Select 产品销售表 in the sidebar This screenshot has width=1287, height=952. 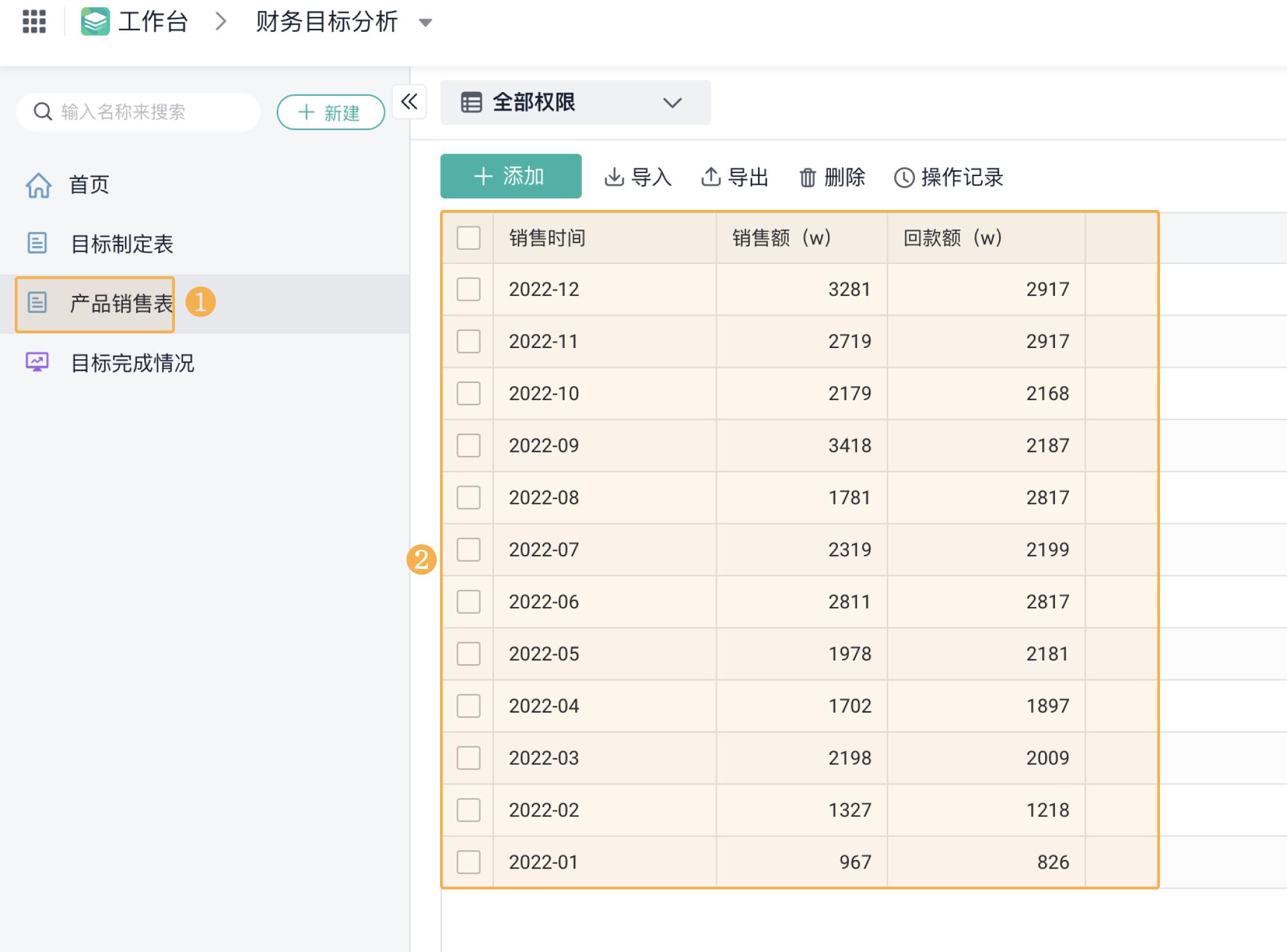pyautogui.click(x=121, y=302)
